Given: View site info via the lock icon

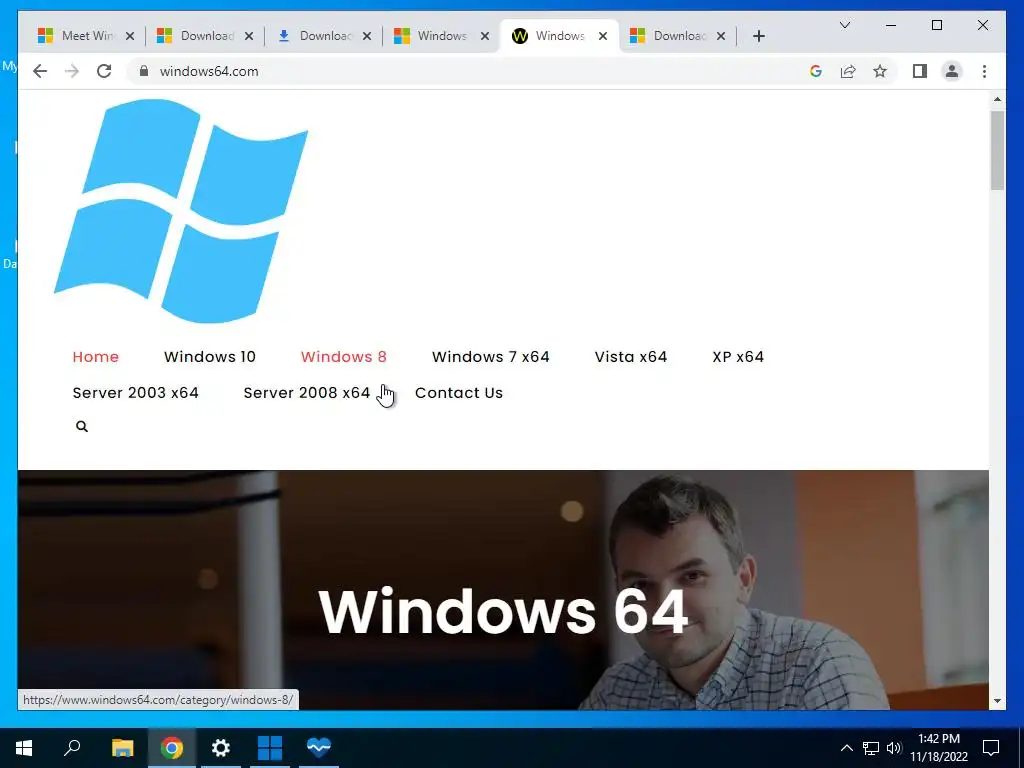Looking at the screenshot, I should tap(144, 71).
